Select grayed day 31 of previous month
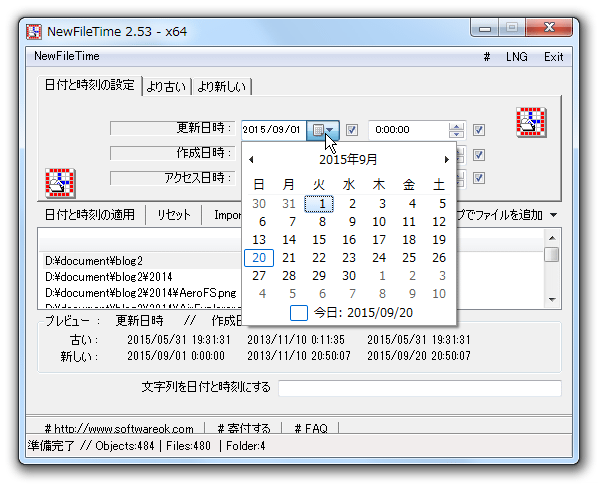This screenshot has height=487, width=602. pyautogui.click(x=289, y=204)
